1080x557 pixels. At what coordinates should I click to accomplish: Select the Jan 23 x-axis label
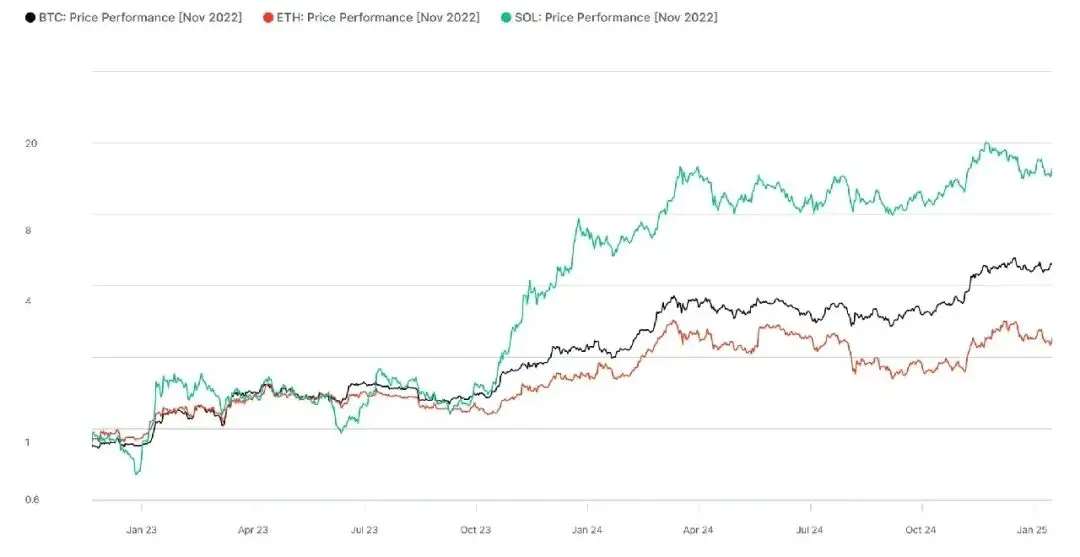click(x=143, y=530)
